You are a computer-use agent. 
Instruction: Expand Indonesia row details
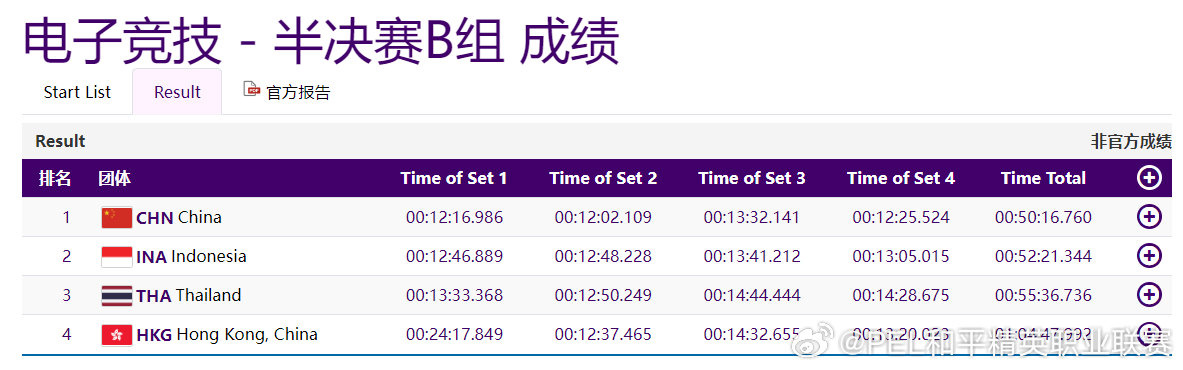[x=1148, y=256]
